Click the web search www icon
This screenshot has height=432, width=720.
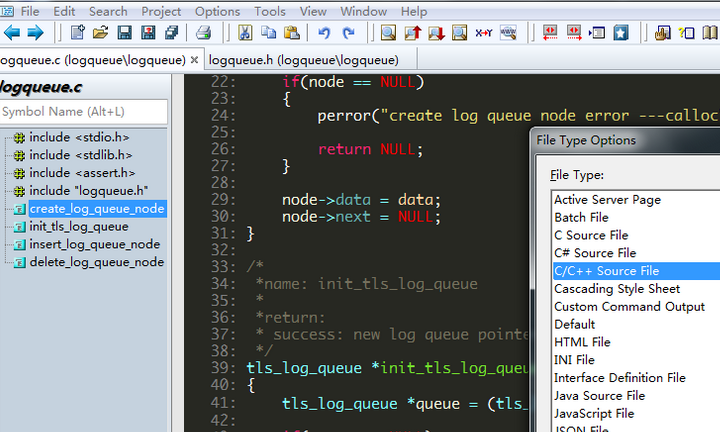coord(508,33)
